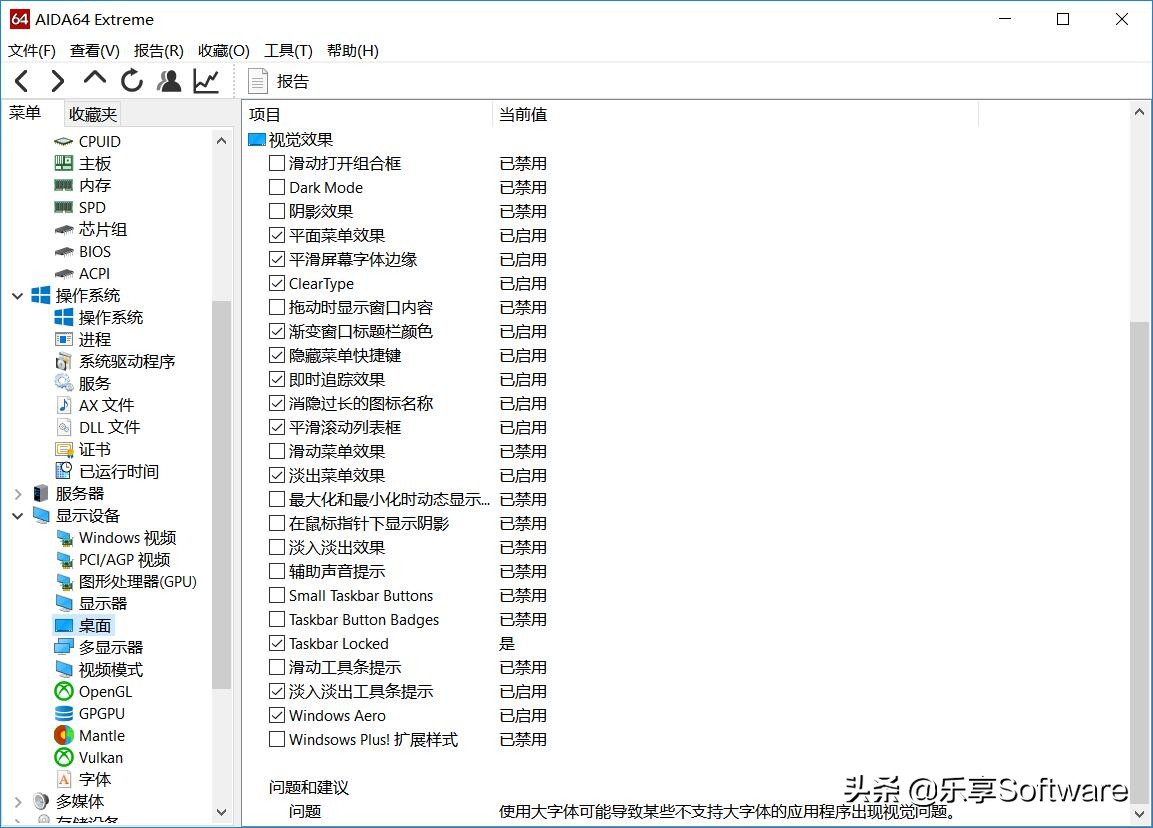Click the back navigation arrow button

(x=21, y=80)
